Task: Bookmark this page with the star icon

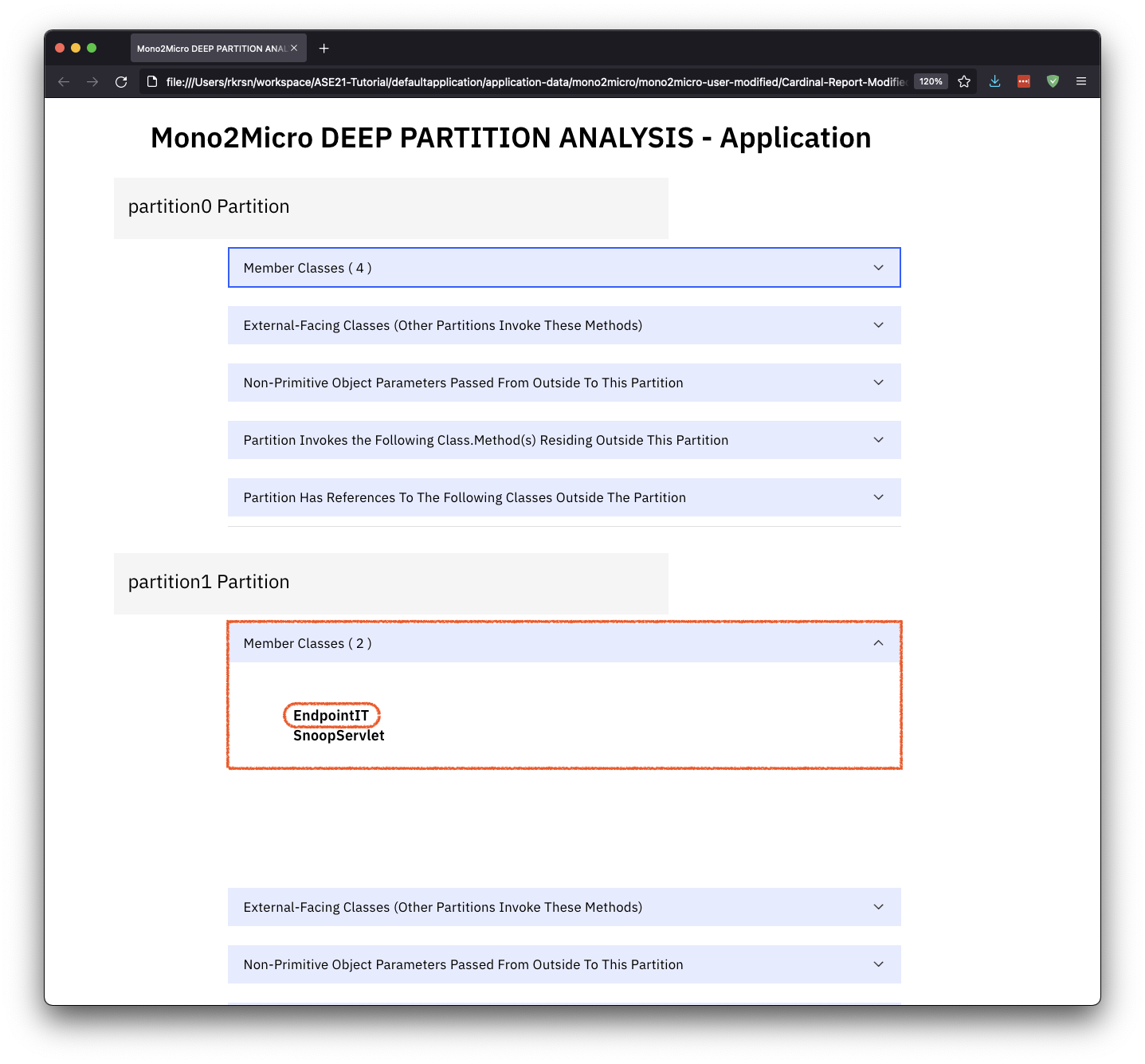Action: 964,80
